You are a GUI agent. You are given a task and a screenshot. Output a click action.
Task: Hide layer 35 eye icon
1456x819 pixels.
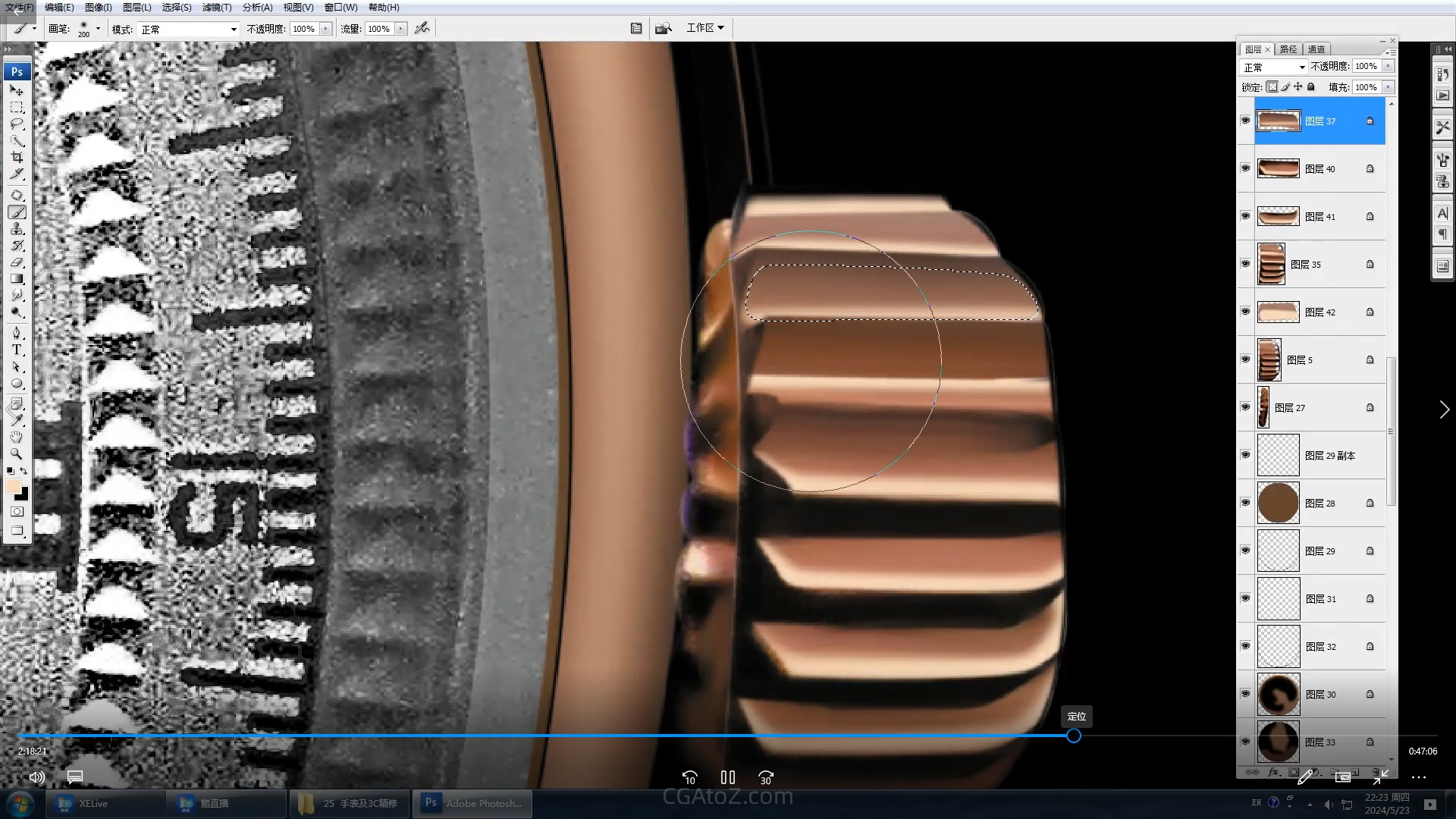coord(1245,264)
